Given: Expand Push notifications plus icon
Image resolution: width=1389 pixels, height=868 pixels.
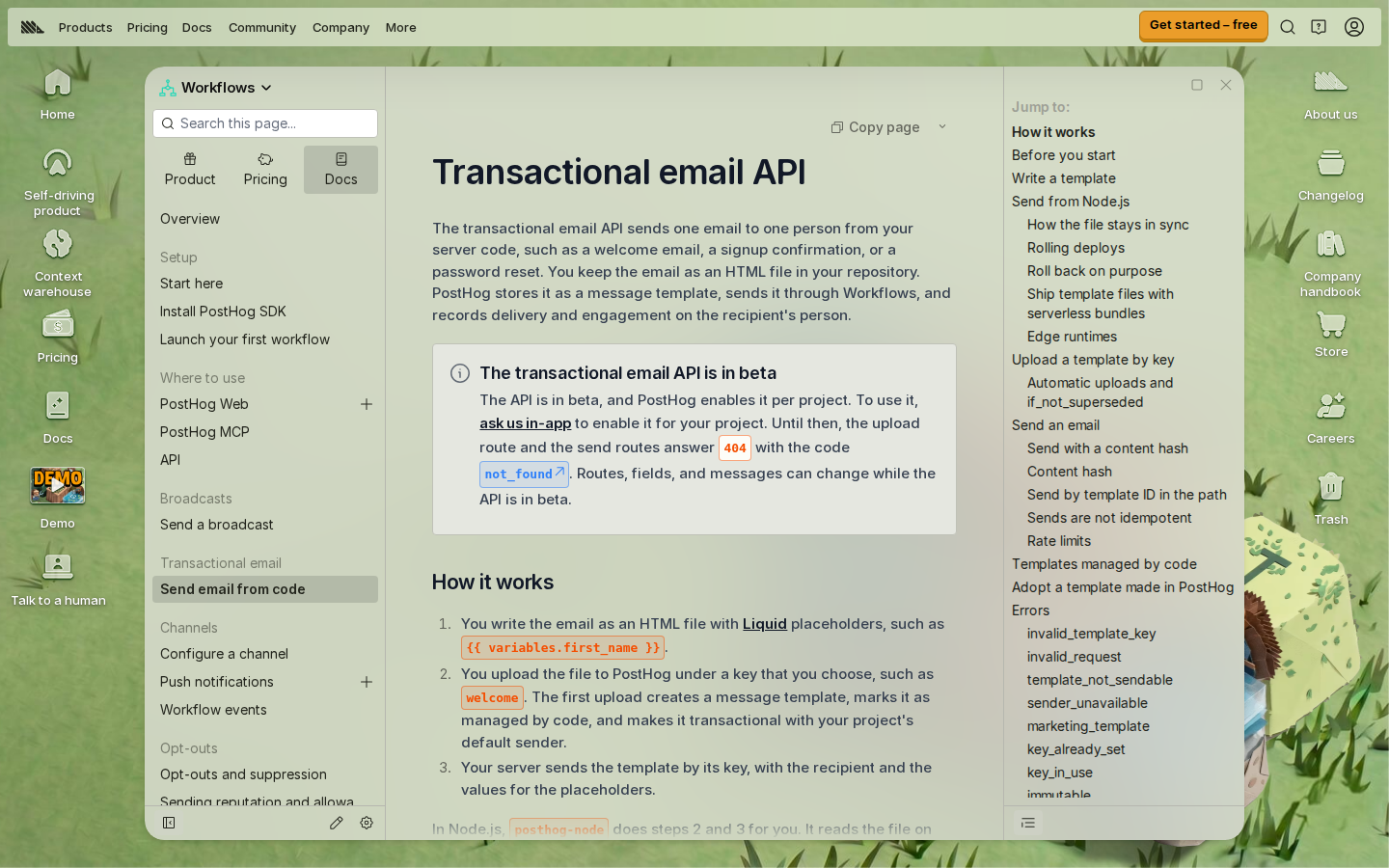Looking at the screenshot, I should (367, 682).
